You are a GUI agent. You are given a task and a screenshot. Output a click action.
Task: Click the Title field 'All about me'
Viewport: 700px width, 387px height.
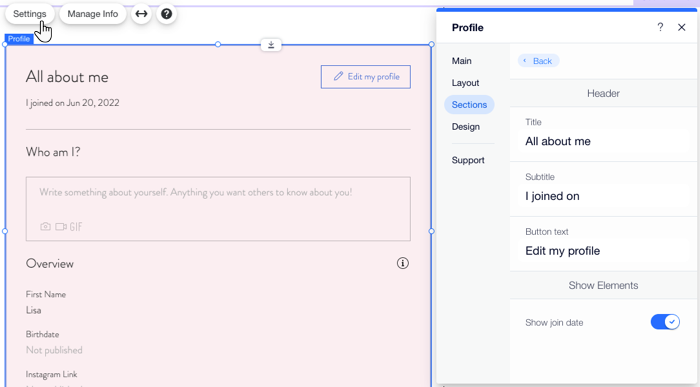pyautogui.click(x=604, y=141)
